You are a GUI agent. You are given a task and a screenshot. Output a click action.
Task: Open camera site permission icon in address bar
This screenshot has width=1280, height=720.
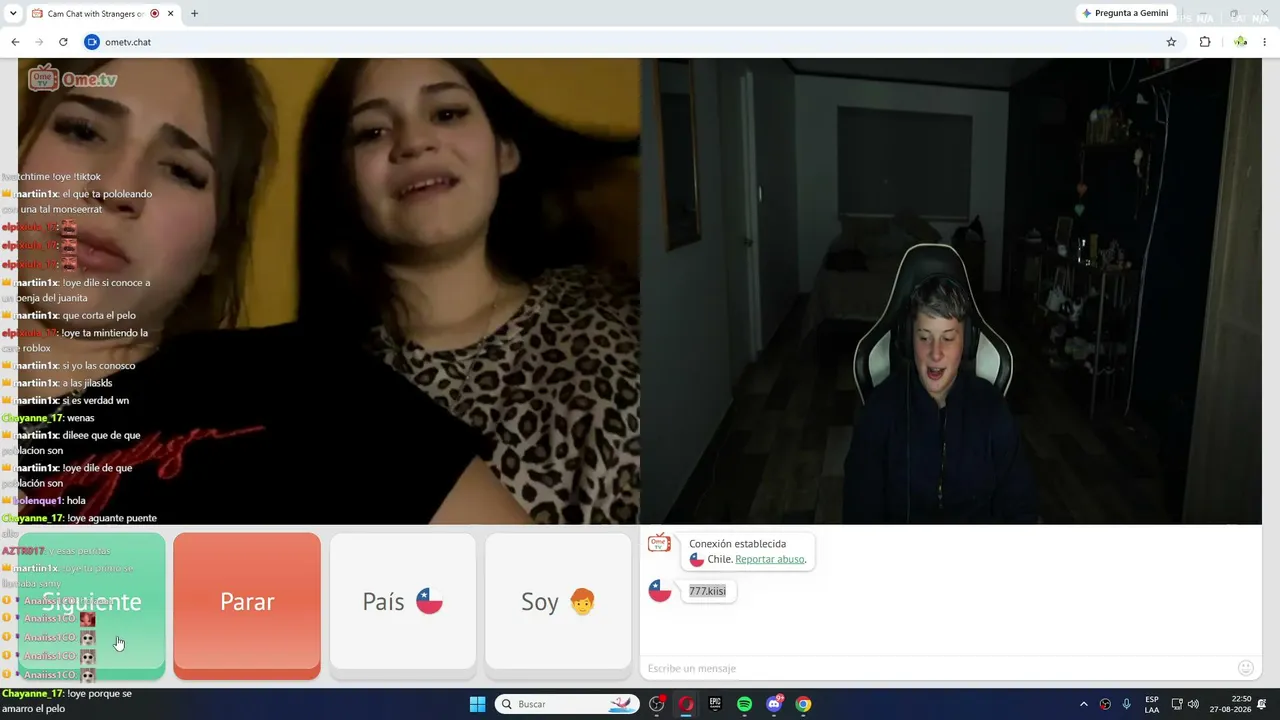92,42
